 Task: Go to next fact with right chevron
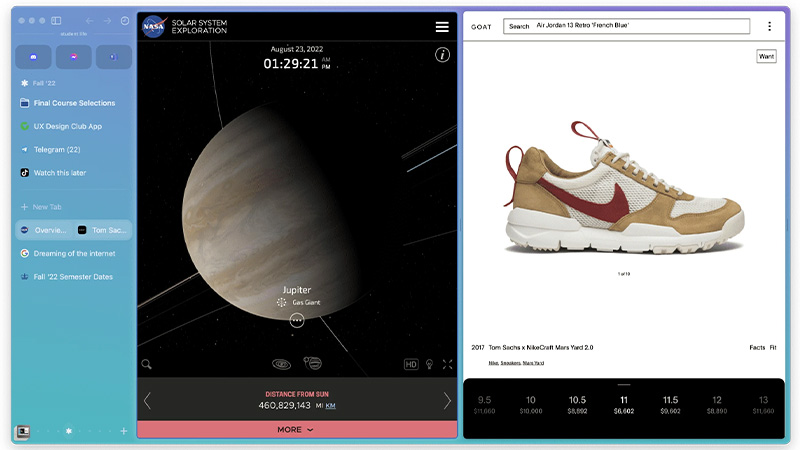click(x=447, y=401)
